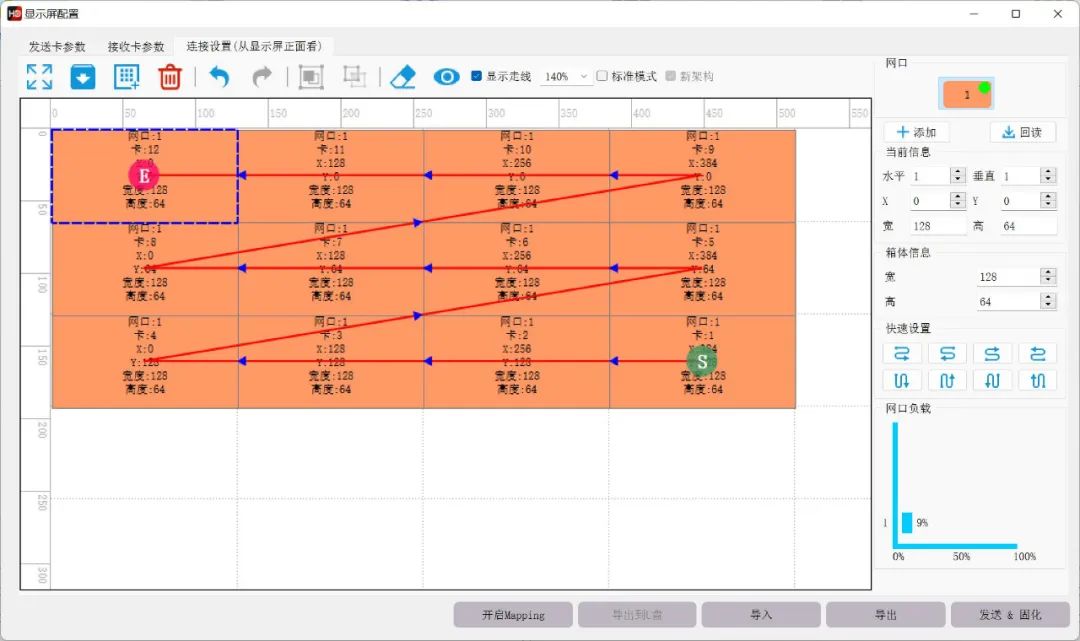The image size is (1080, 641).
Task: Click the fit-to-window expand arrows icon
Action: [39, 76]
